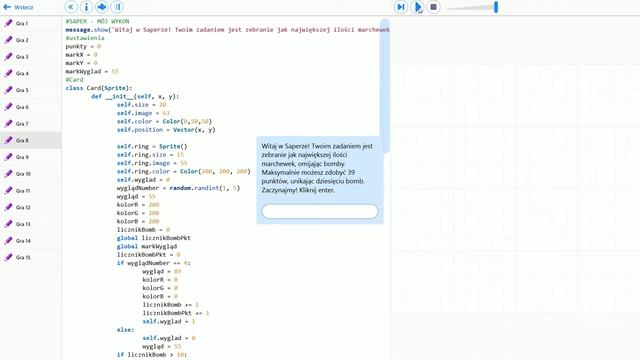
Task: Open Gra 5 in the sidebar
Action: tap(31, 90)
